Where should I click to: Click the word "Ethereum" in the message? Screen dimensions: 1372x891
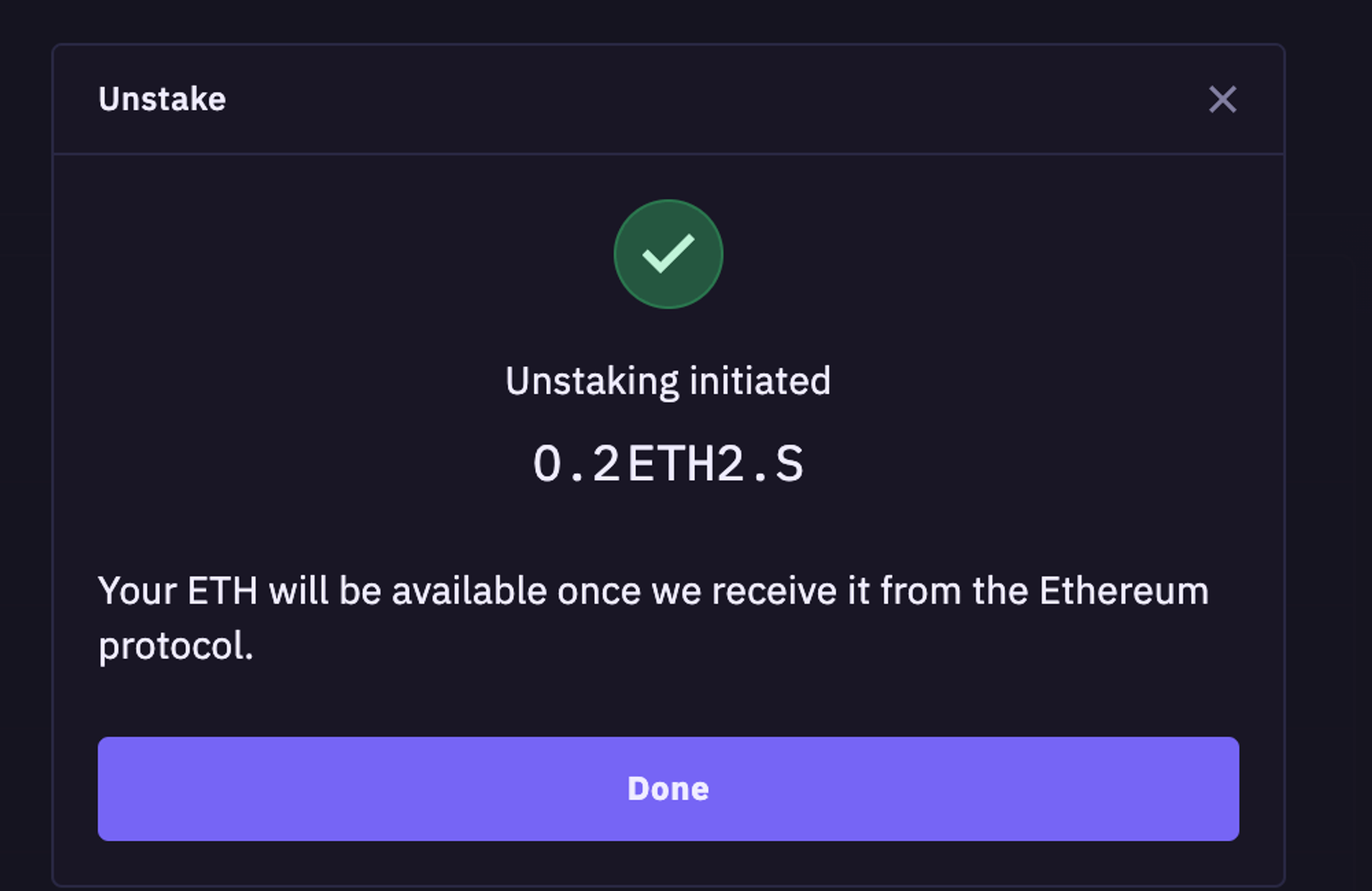[1123, 591]
